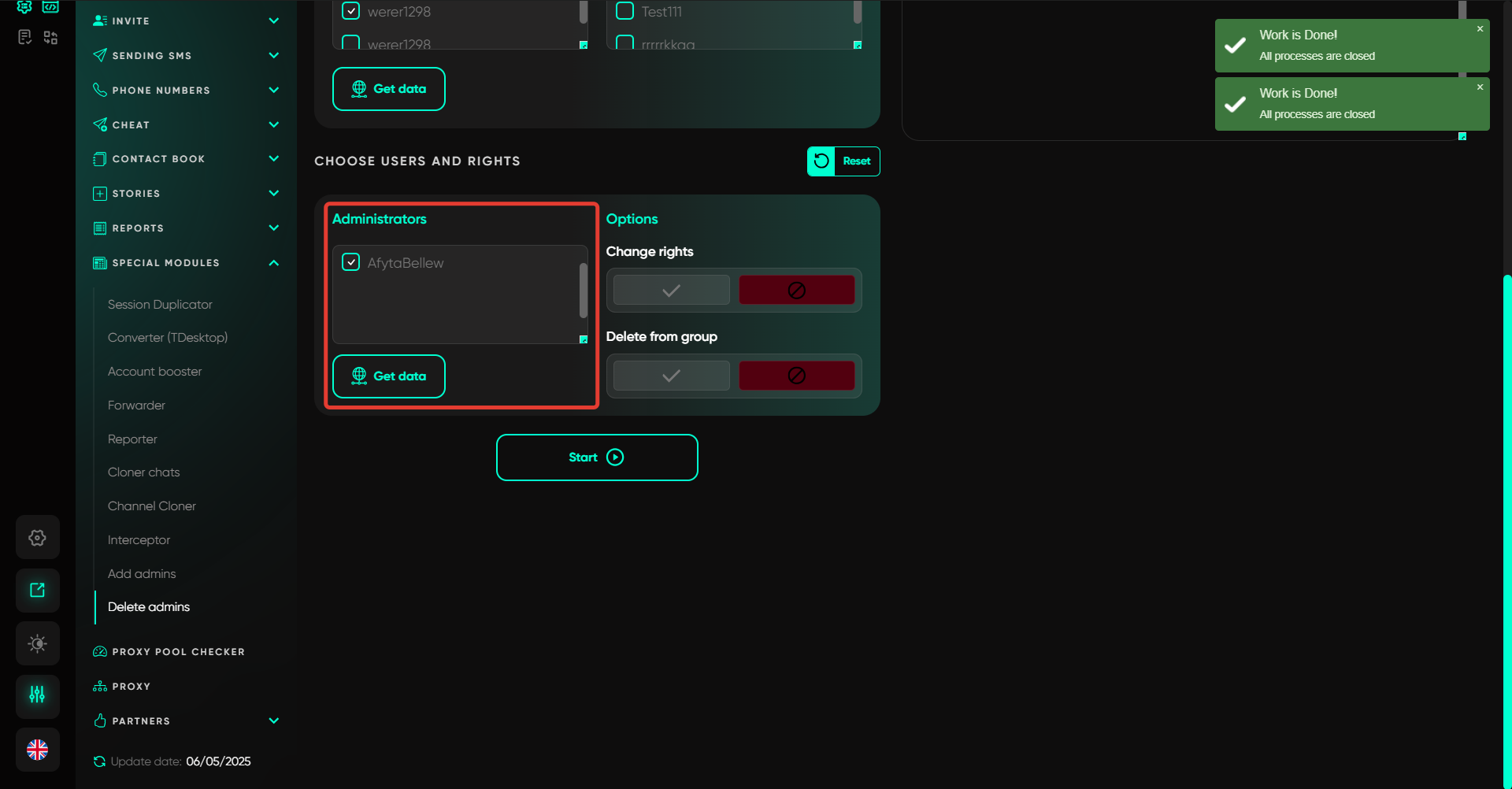Collapse the Special Modules section

point(273,263)
